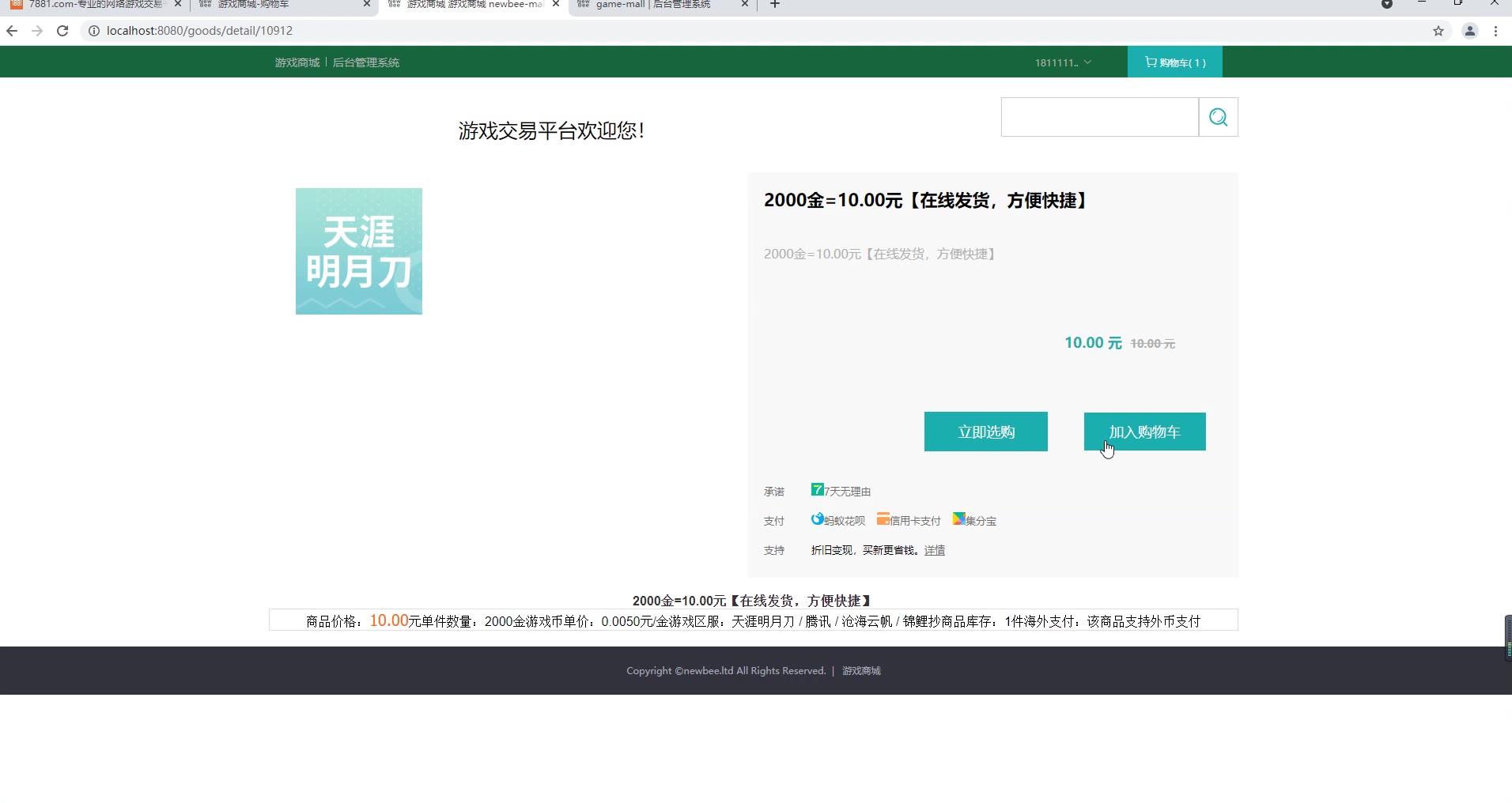The image size is (1512, 803).
Task: Click the 集分宝 payment icon
Action: tap(958, 519)
